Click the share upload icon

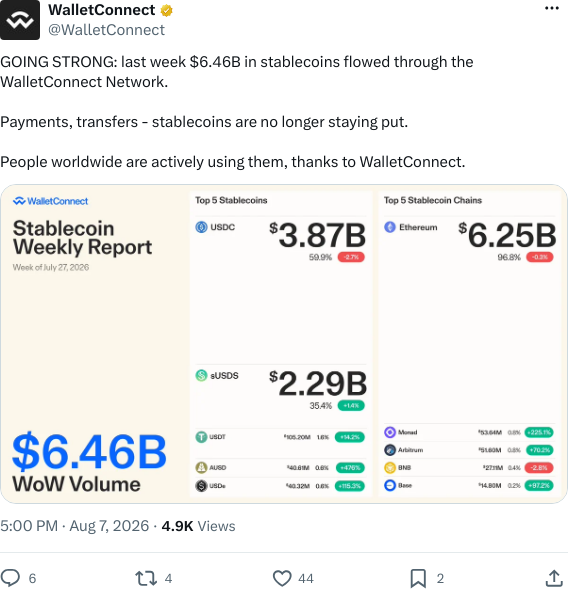[554, 578]
